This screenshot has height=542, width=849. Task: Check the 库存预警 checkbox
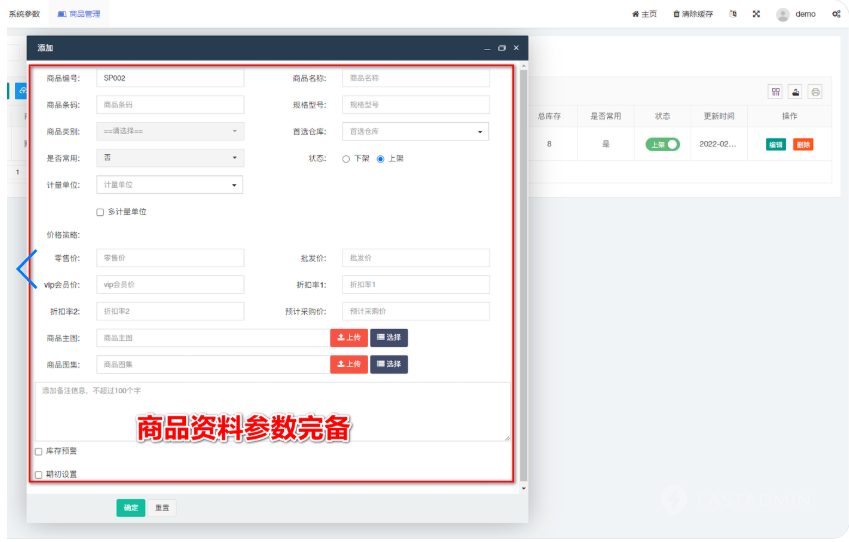39,452
